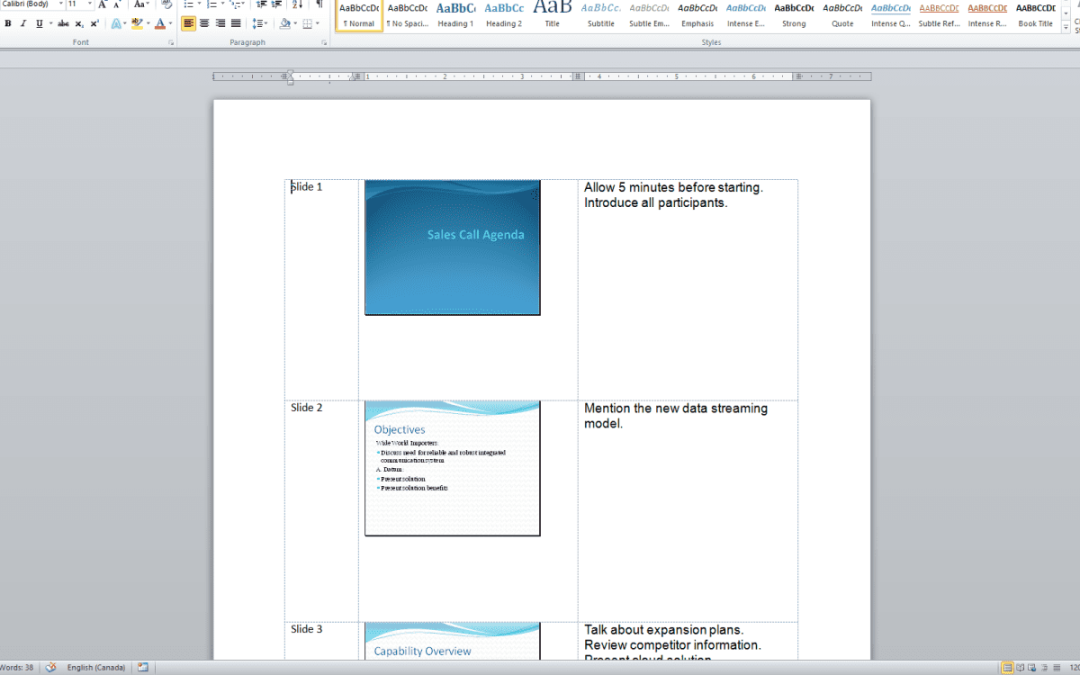Center align the paragraph text
The image size is (1080, 675).
[204, 23]
